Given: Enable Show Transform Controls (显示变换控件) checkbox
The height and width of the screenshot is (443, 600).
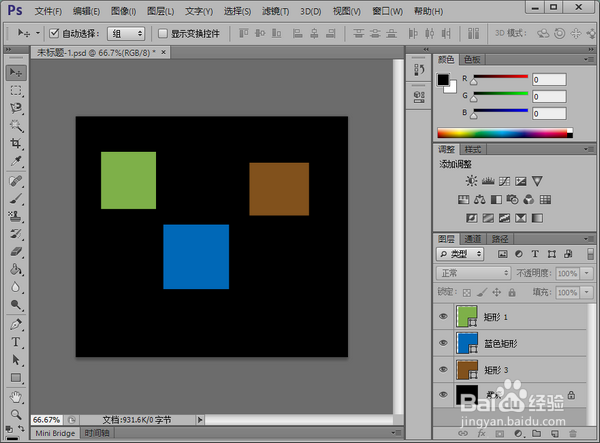Looking at the screenshot, I should coord(163,34).
